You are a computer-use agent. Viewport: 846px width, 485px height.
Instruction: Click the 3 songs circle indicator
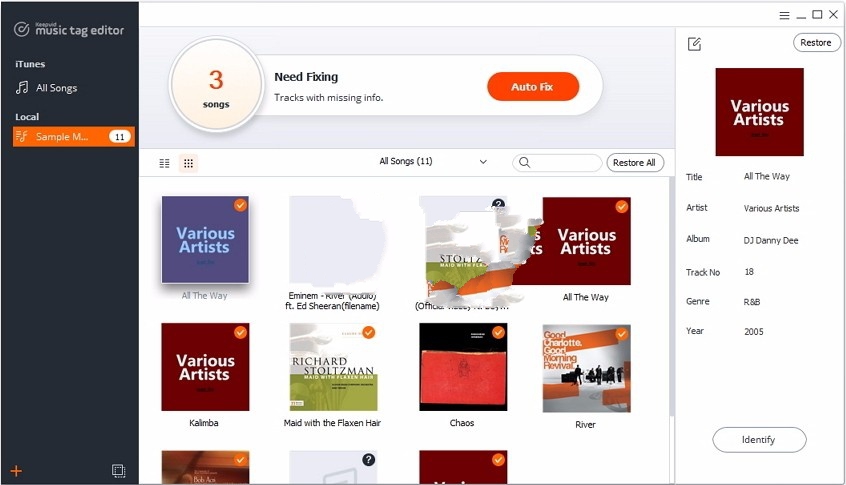tap(216, 85)
